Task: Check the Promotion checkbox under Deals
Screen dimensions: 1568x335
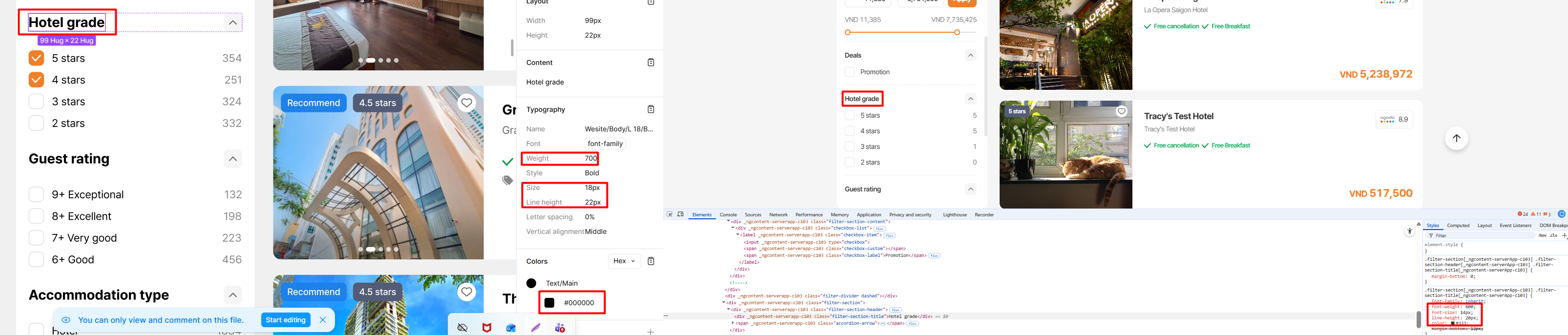Action: click(x=850, y=72)
